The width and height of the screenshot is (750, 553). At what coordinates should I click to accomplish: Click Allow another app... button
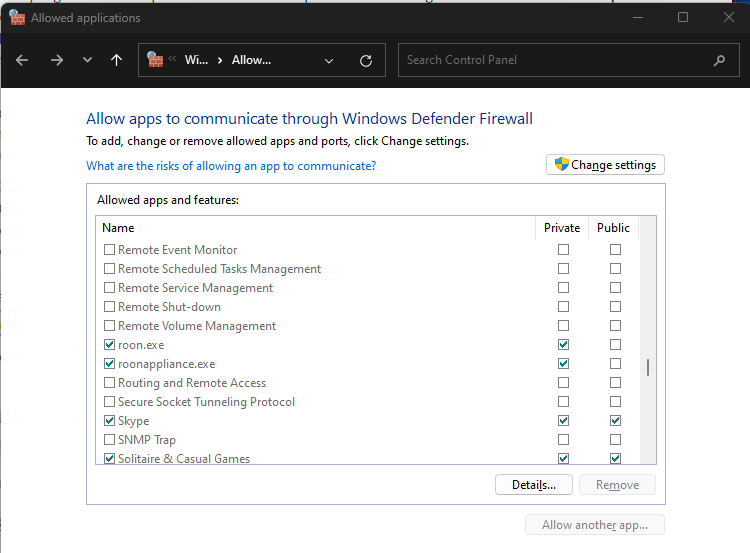click(x=595, y=525)
